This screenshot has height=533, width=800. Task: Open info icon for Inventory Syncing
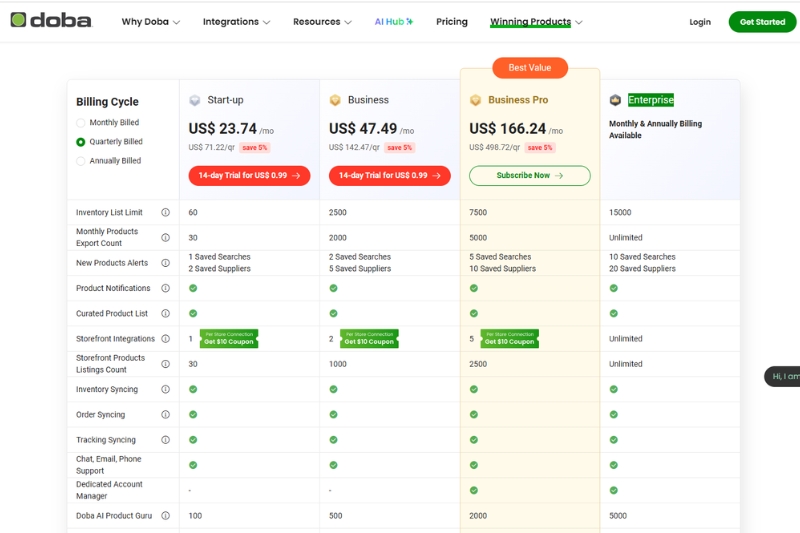(165, 389)
